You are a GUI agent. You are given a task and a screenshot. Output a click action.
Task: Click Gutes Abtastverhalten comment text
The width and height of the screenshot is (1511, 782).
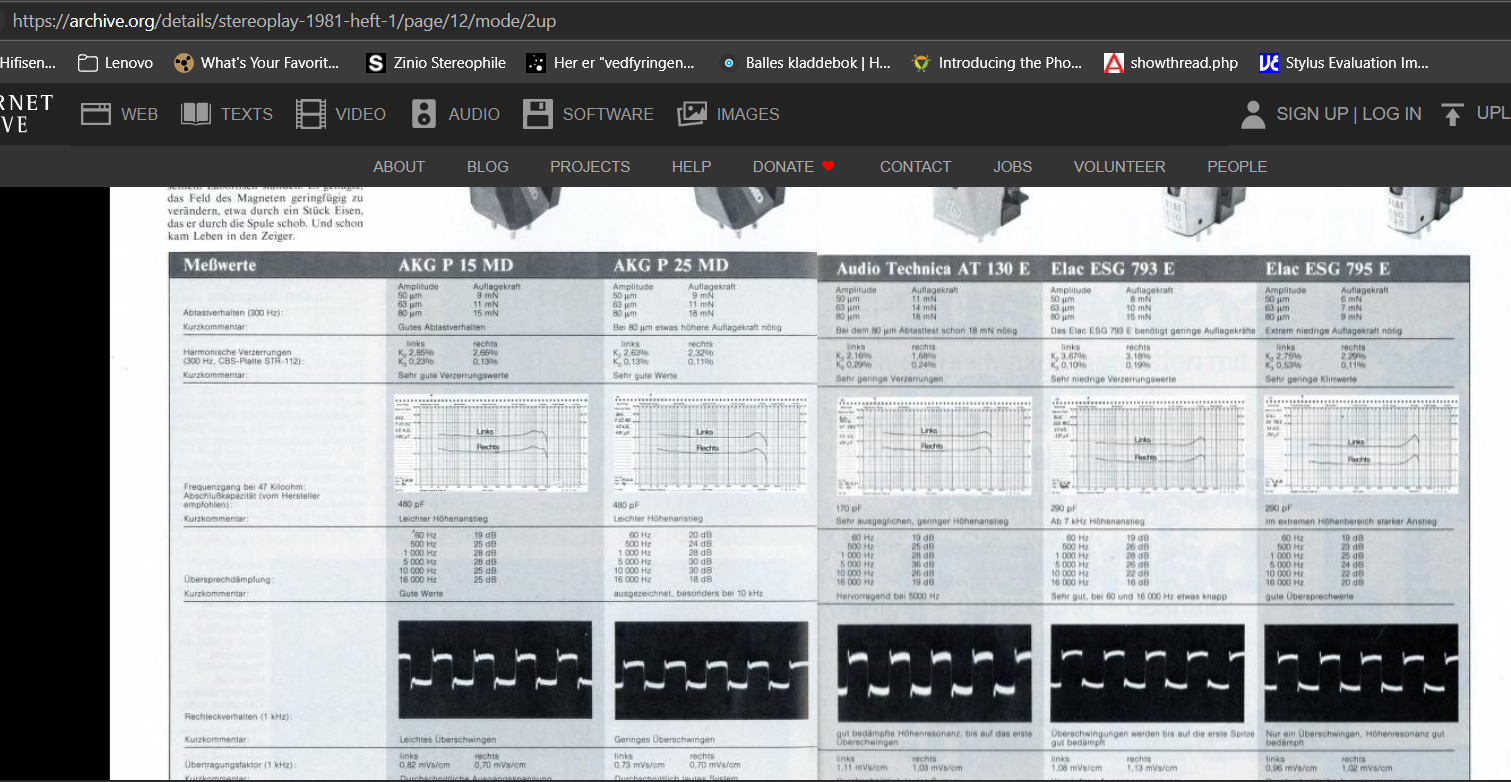tap(441, 327)
